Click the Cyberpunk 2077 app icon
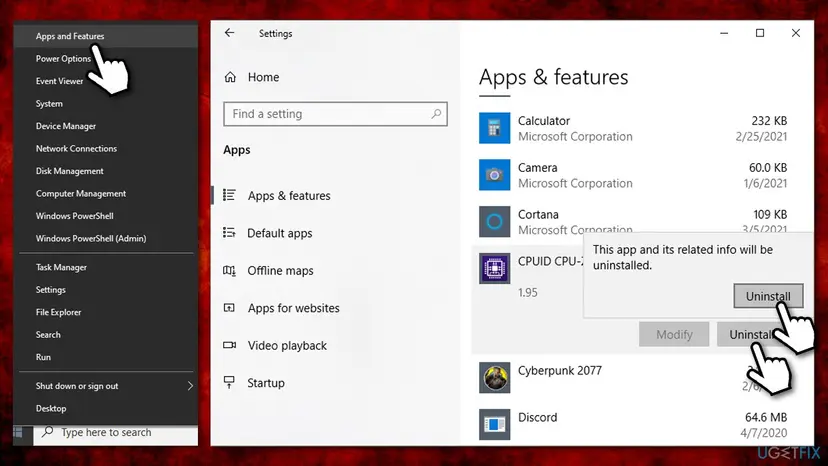Viewport: 828px width, 466px height. tap(494, 378)
